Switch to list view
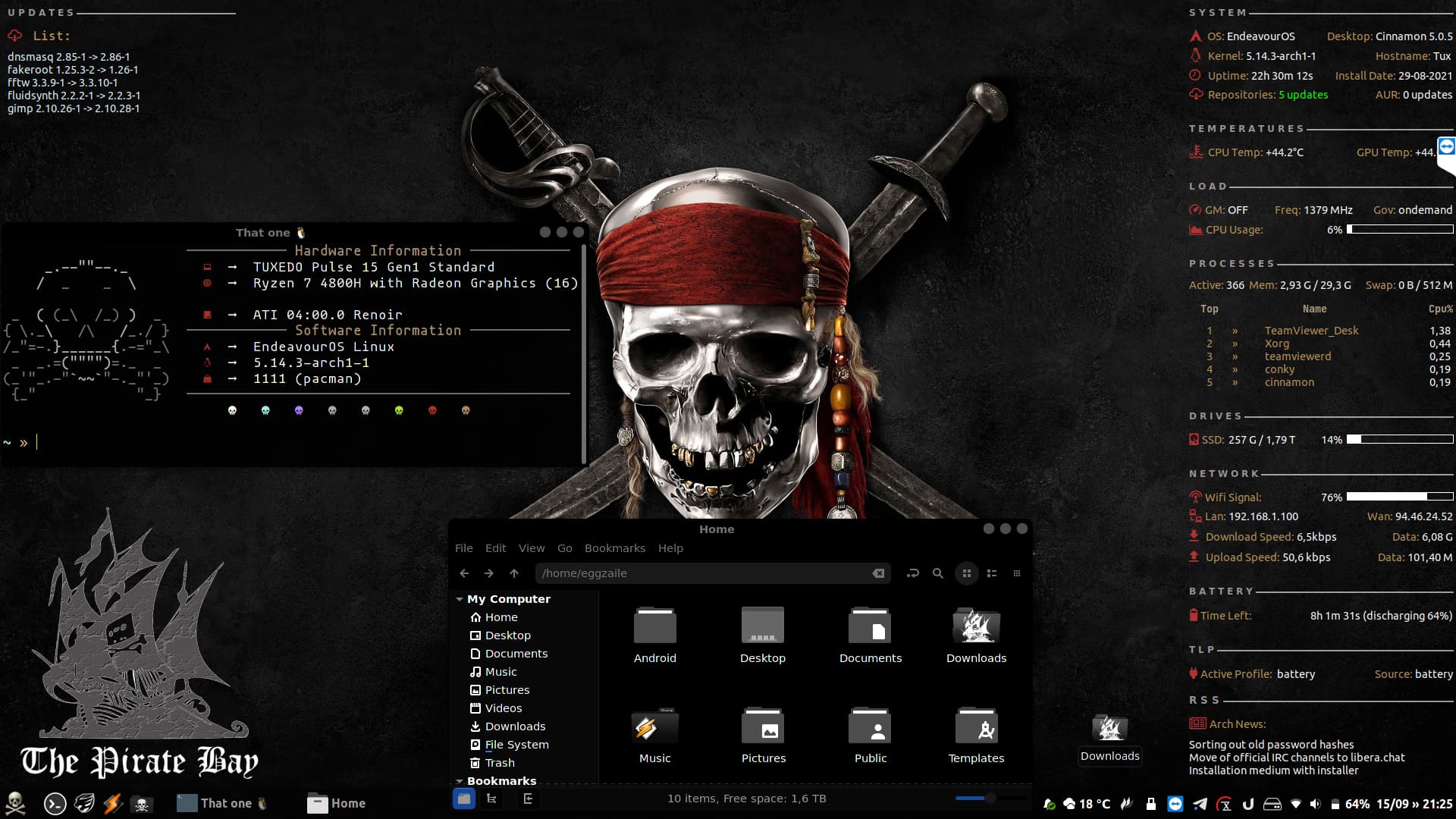 [x=991, y=573]
